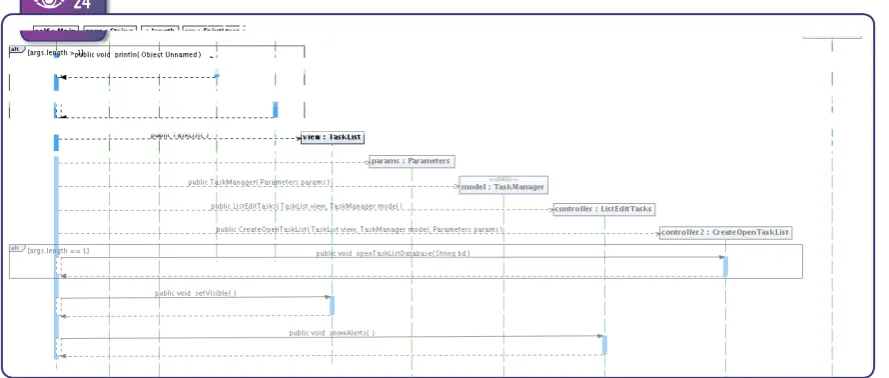
Task: Click the 'public void setVisible( )' message label
Action: pyautogui.click(x=196, y=293)
